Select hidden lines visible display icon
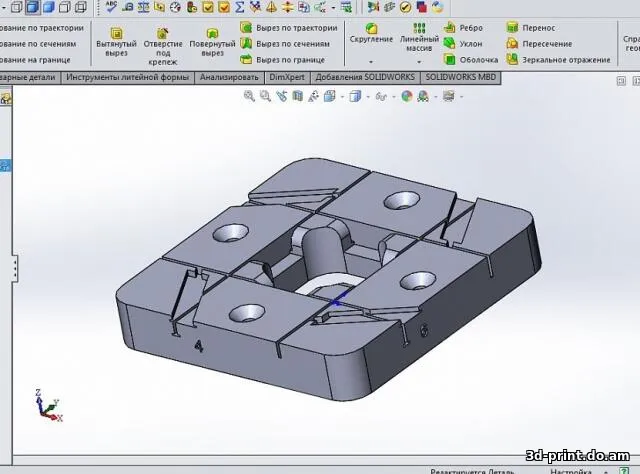The height and width of the screenshot is (474, 640). click(x=16, y=7)
